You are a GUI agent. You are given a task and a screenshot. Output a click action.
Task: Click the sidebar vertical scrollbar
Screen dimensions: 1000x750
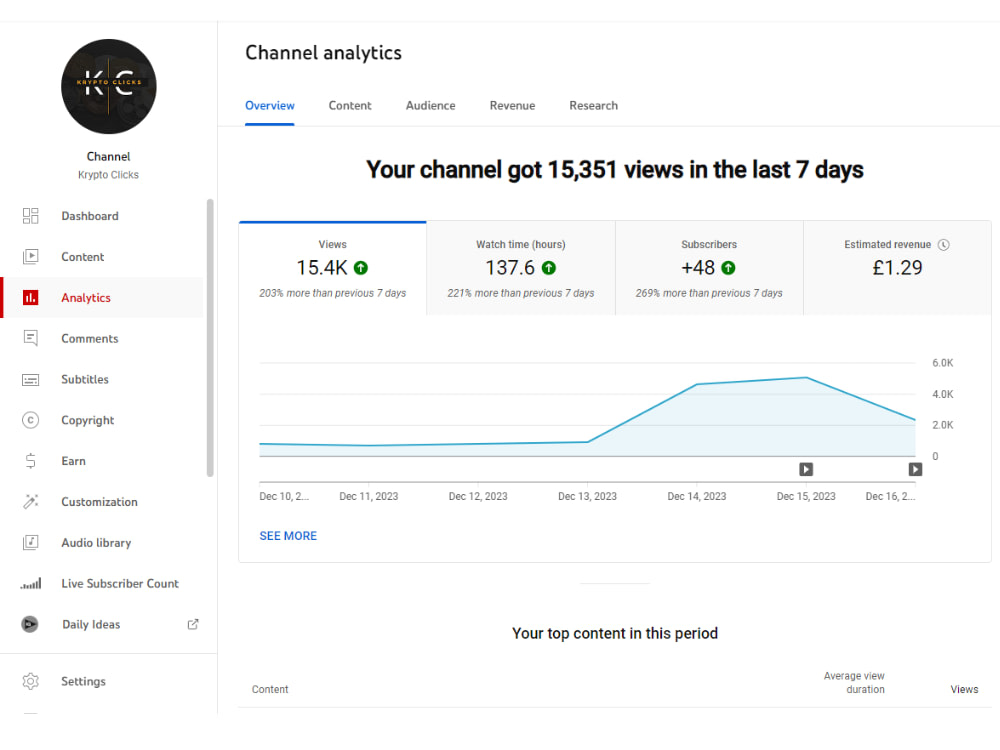[210, 338]
